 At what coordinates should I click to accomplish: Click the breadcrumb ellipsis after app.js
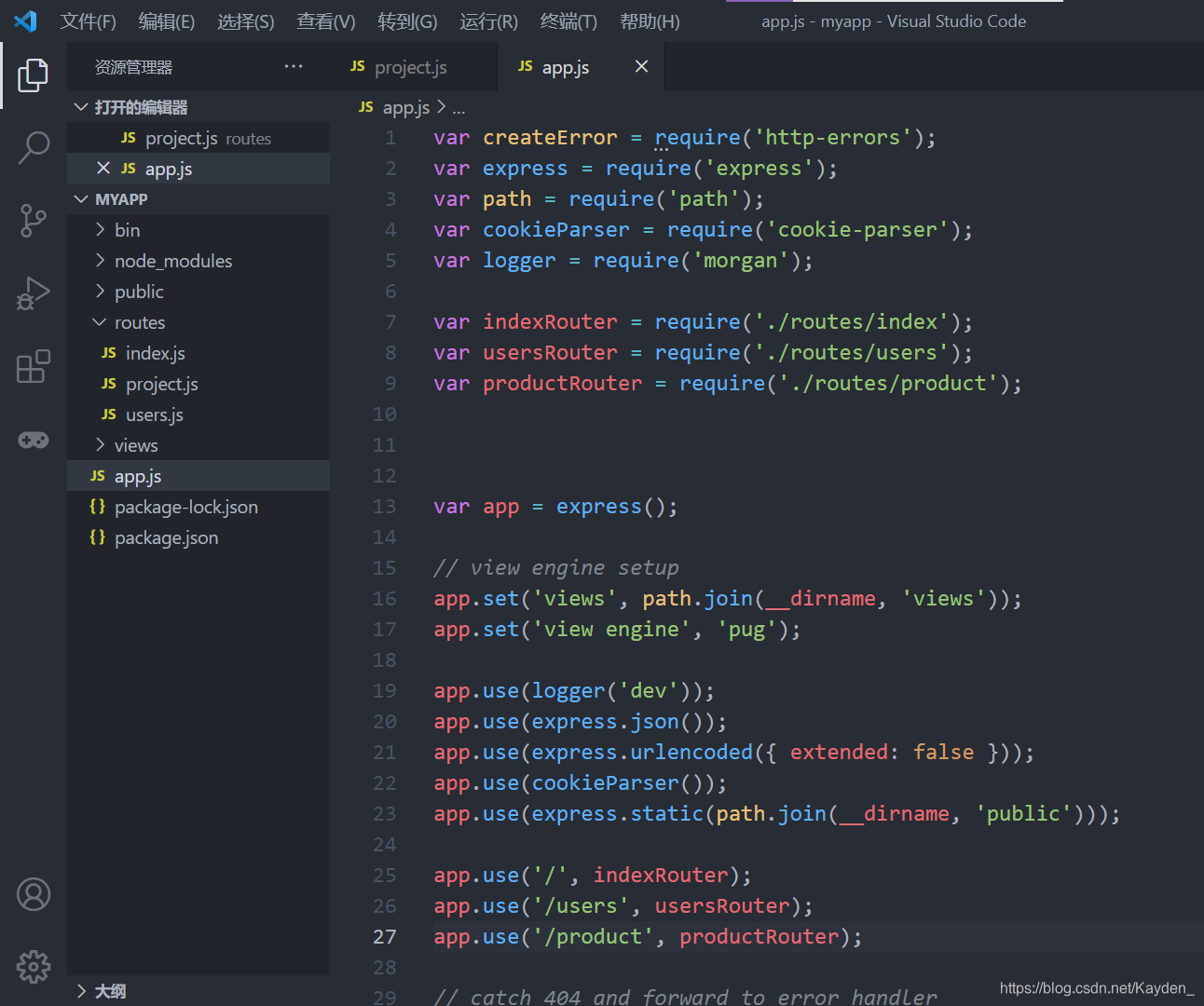[458, 108]
